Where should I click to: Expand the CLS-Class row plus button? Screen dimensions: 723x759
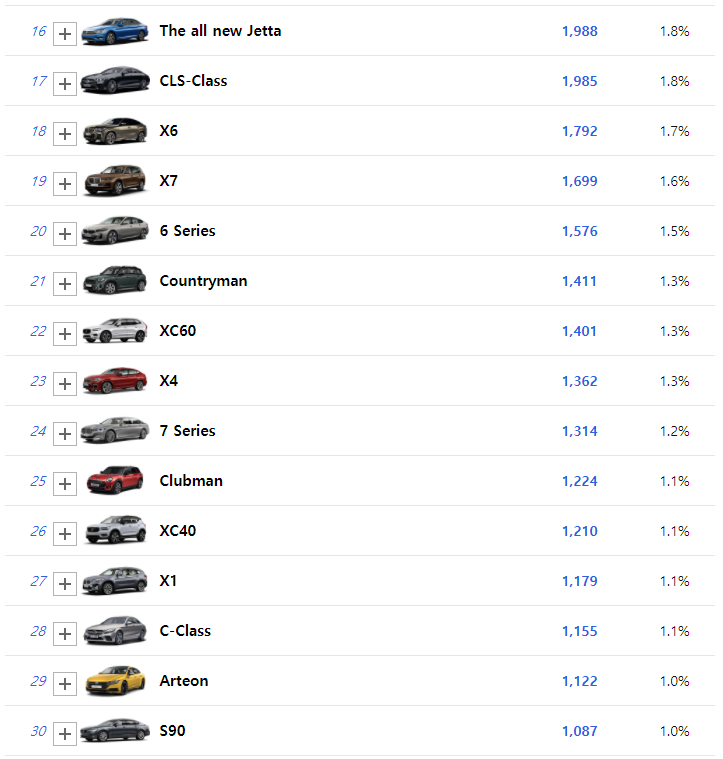click(x=65, y=84)
